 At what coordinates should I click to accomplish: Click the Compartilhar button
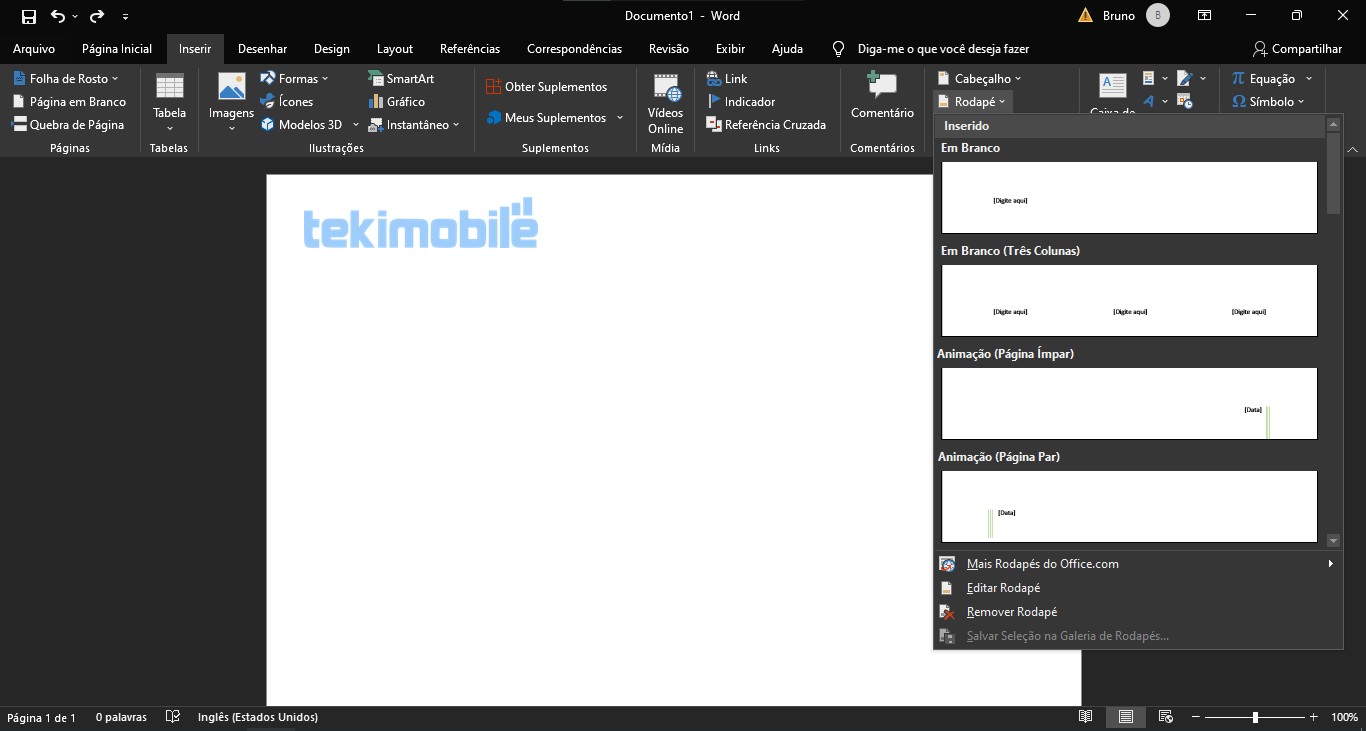[x=1297, y=48]
